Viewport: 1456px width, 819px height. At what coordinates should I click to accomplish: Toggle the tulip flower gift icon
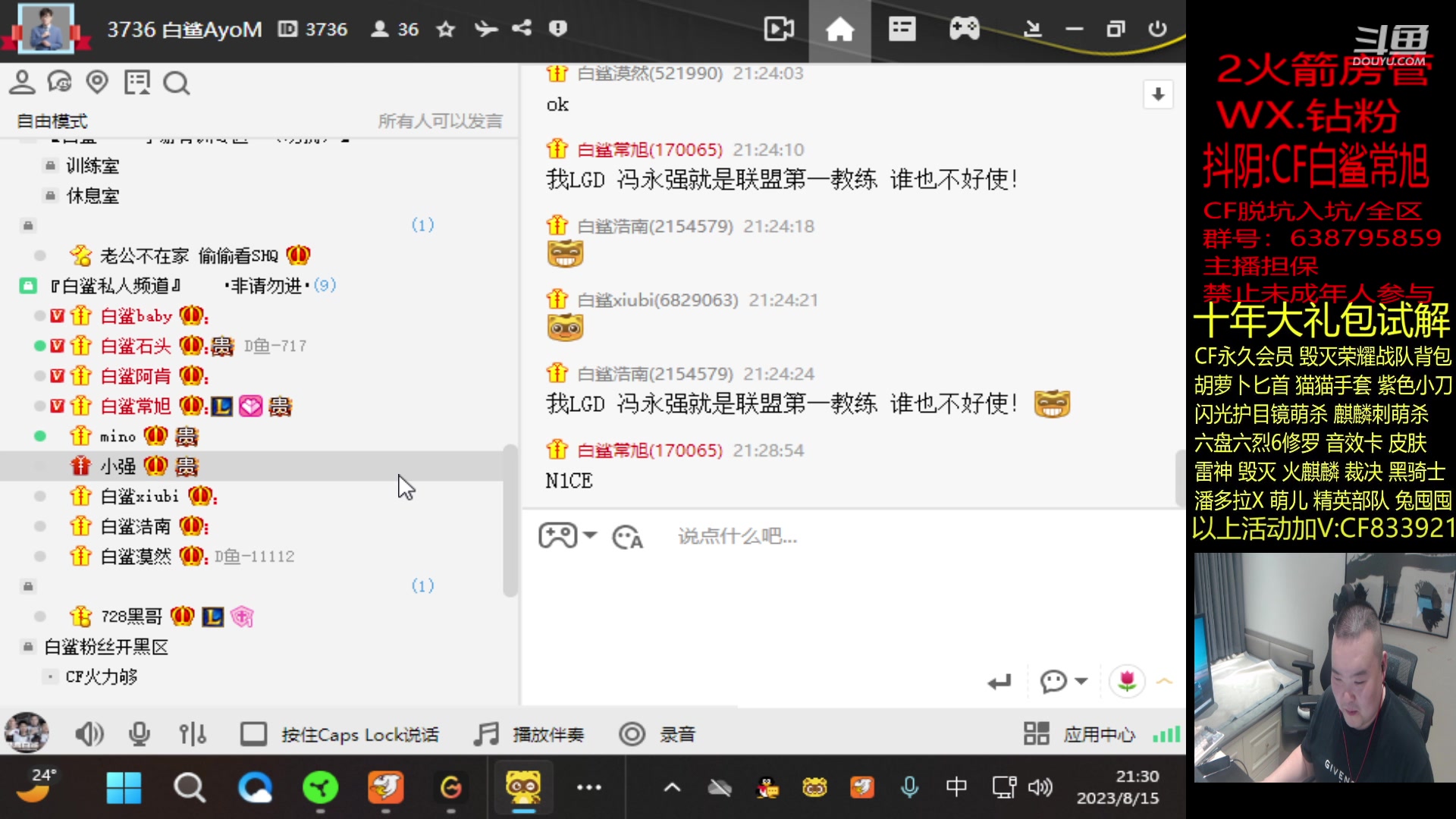tap(1128, 681)
